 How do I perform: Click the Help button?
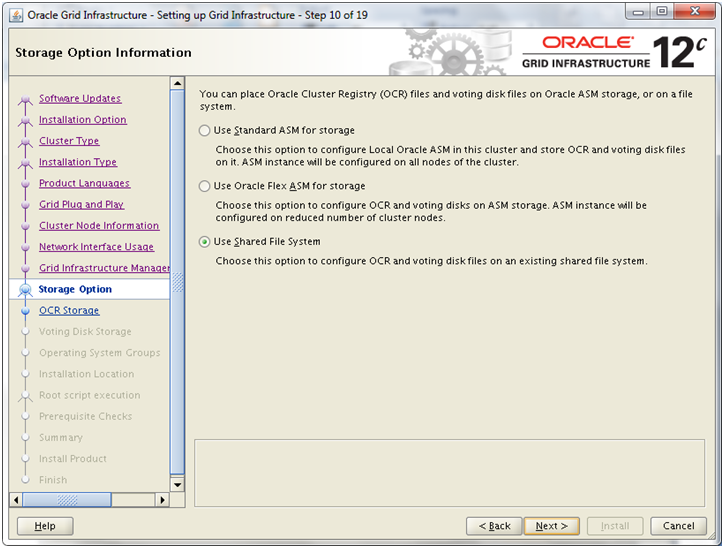(x=45, y=526)
